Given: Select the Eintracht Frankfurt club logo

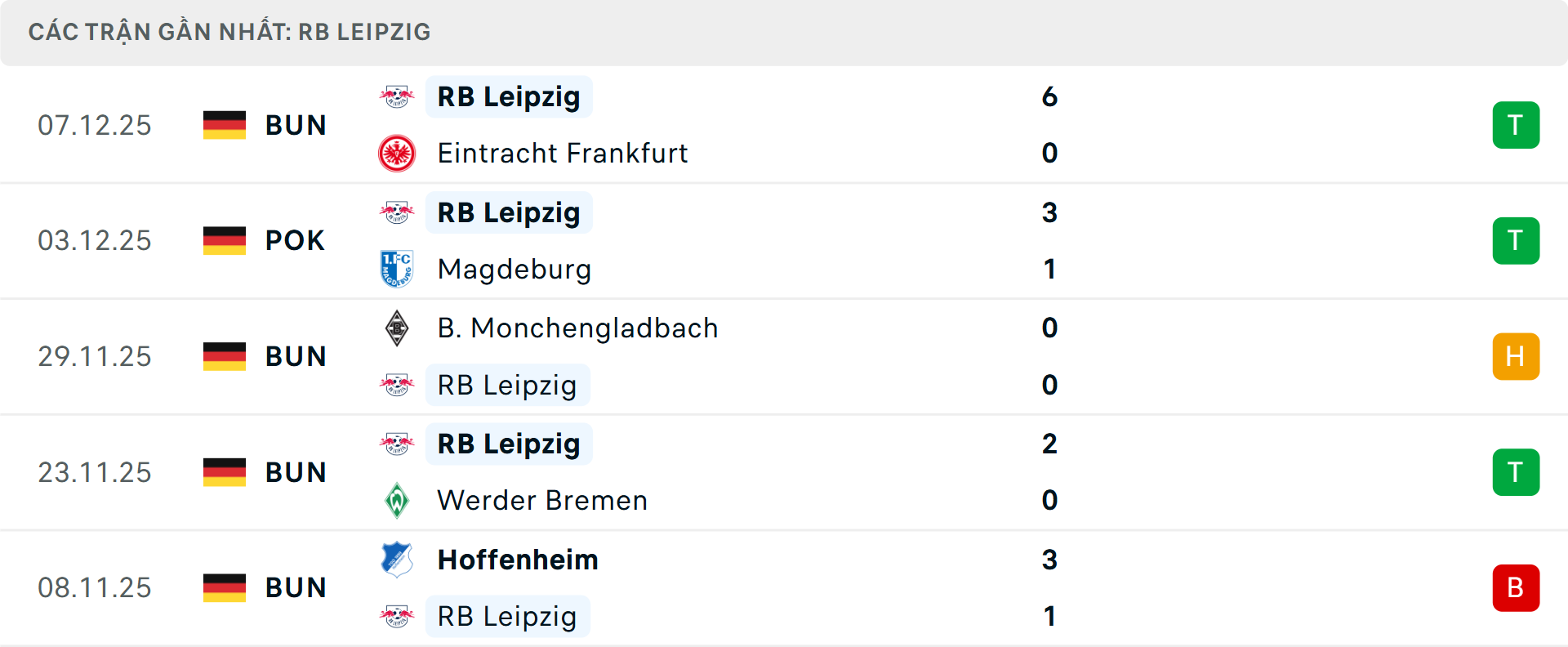Looking at the screenshot, I should (x=399, y=153).
